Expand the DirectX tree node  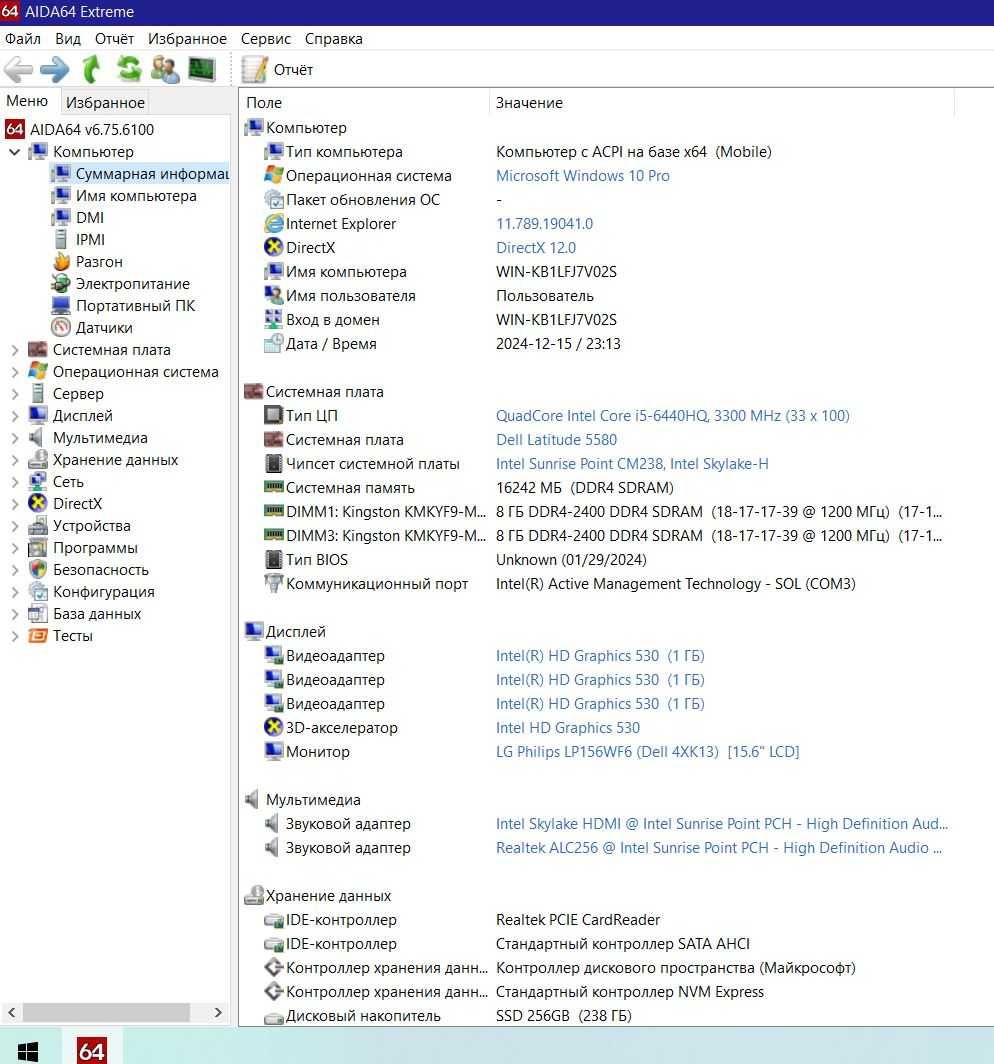click(x=14, y=504)
